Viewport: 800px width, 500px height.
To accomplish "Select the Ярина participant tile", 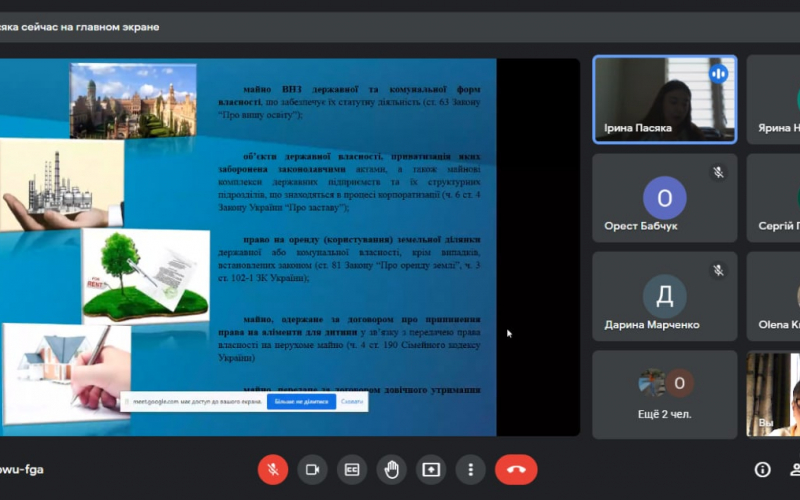I will (773, 99).
